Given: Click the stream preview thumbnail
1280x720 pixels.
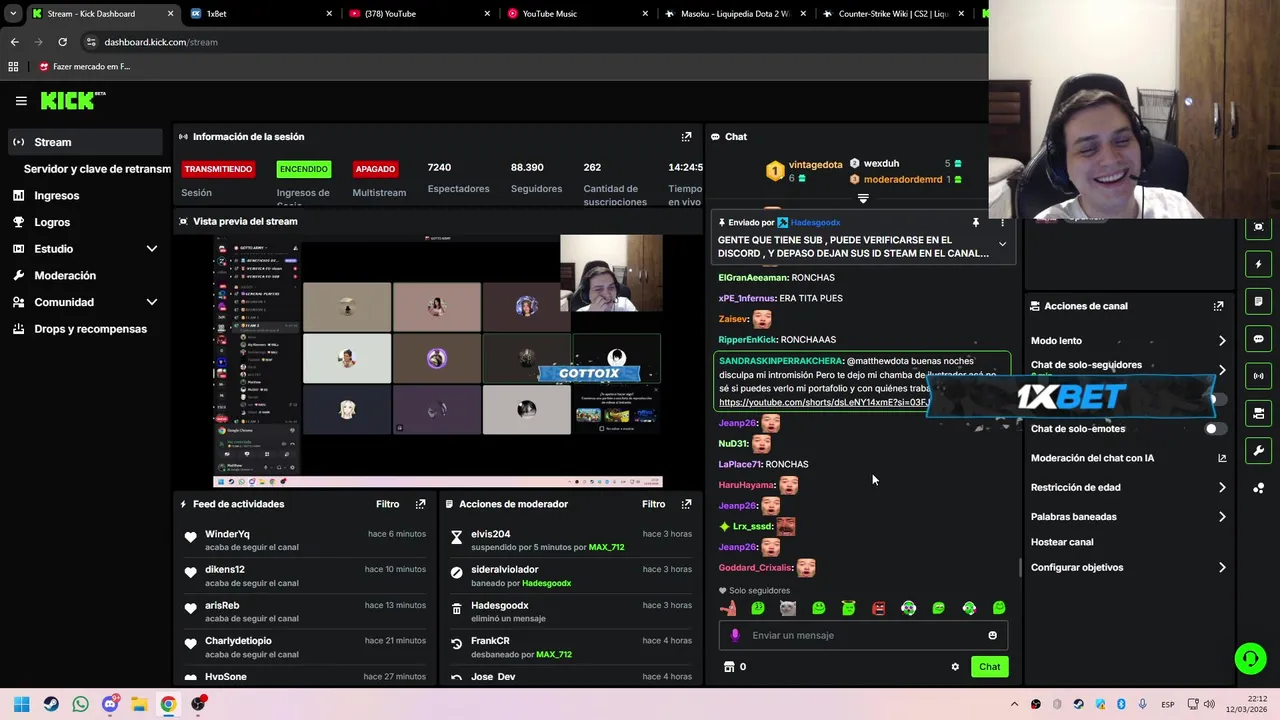Looking at the screenshot, I should [438, 362].
